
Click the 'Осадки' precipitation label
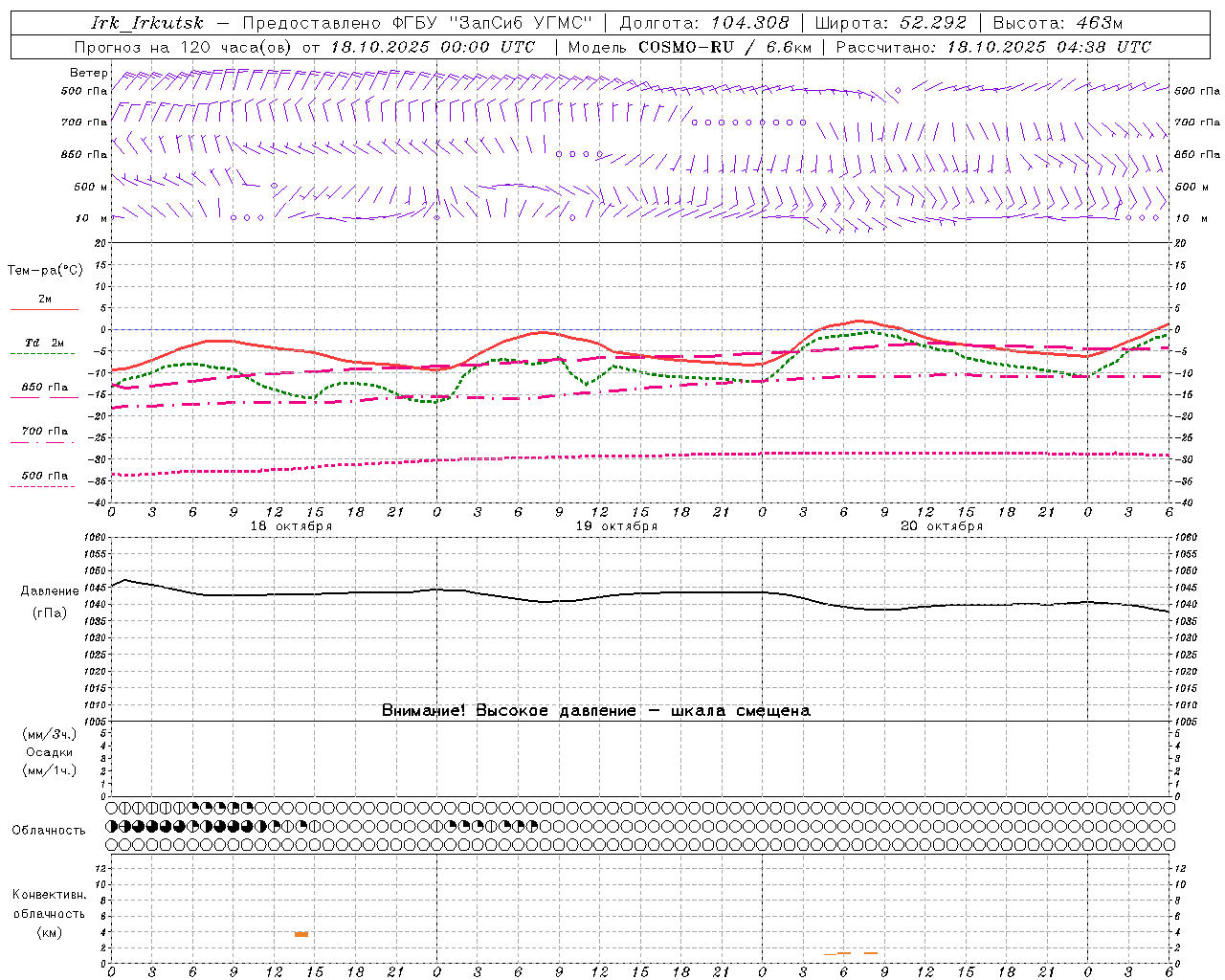(50, 752)
